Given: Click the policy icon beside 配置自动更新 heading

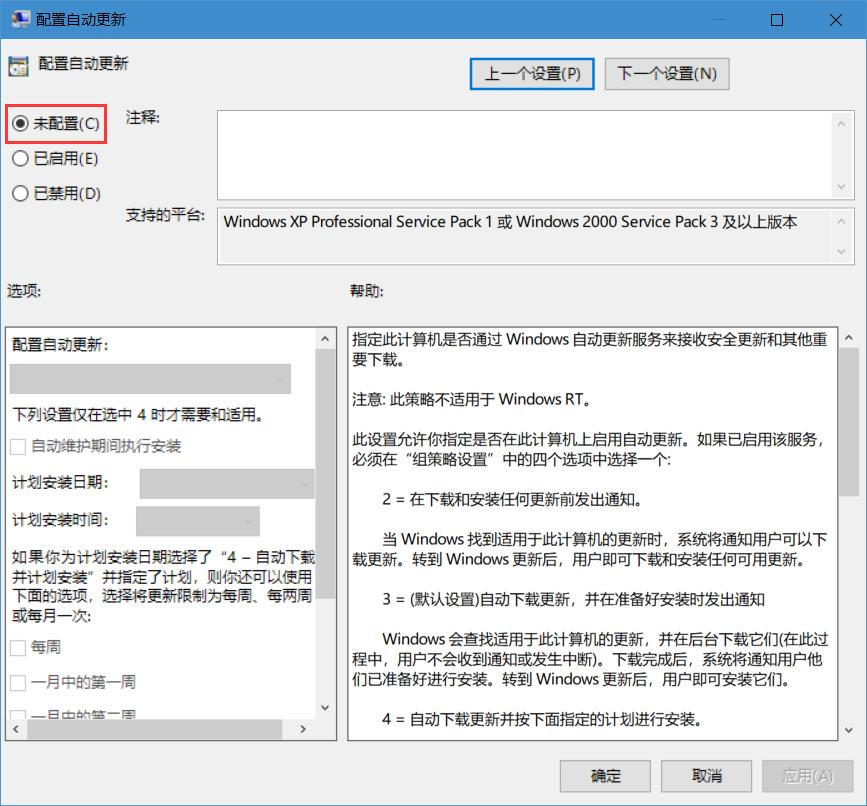Looking at the screenshot, I should [17, 64].
